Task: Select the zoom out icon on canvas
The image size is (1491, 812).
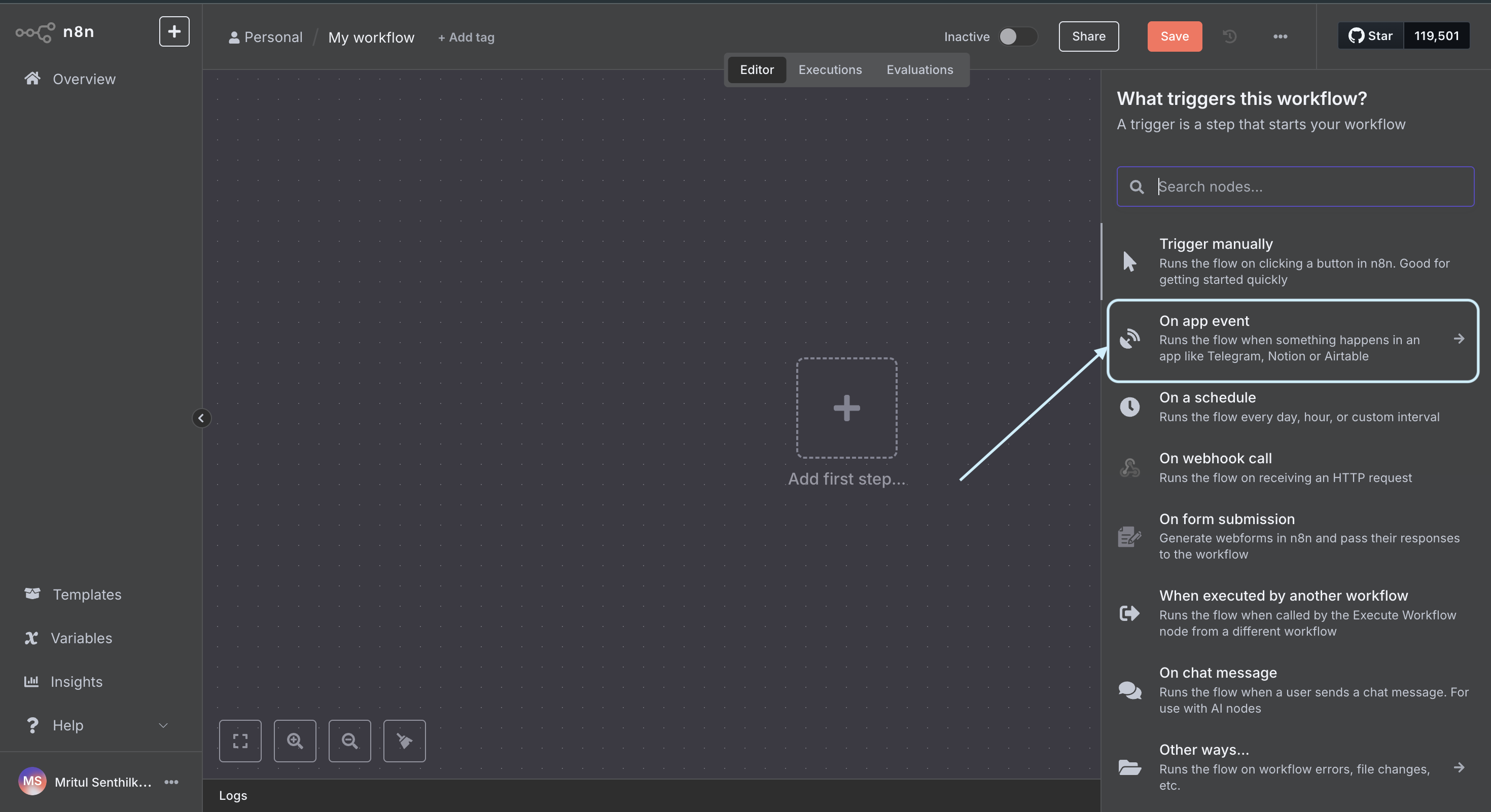Action: [349, 741]
